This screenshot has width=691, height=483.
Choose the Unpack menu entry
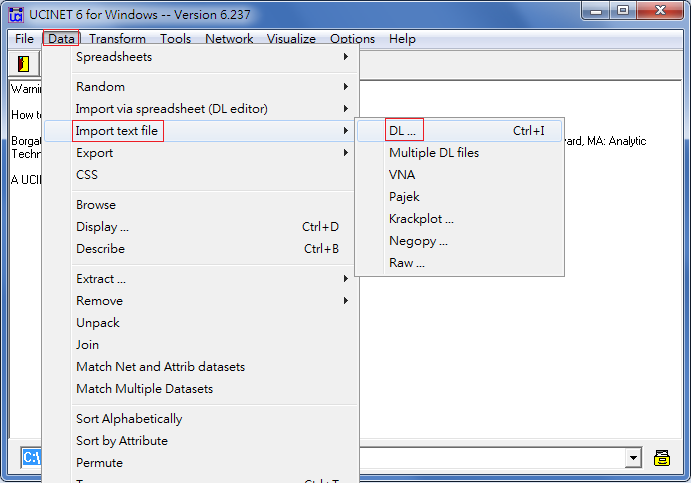[x=201, y=323]
